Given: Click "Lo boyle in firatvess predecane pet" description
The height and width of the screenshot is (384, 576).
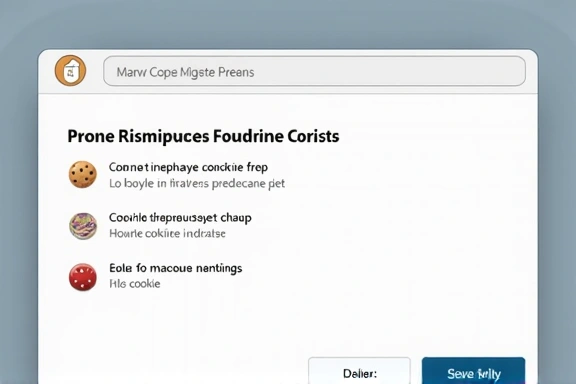Looking at the screenshot, I should pyautogui.click(x=197, y=183).
